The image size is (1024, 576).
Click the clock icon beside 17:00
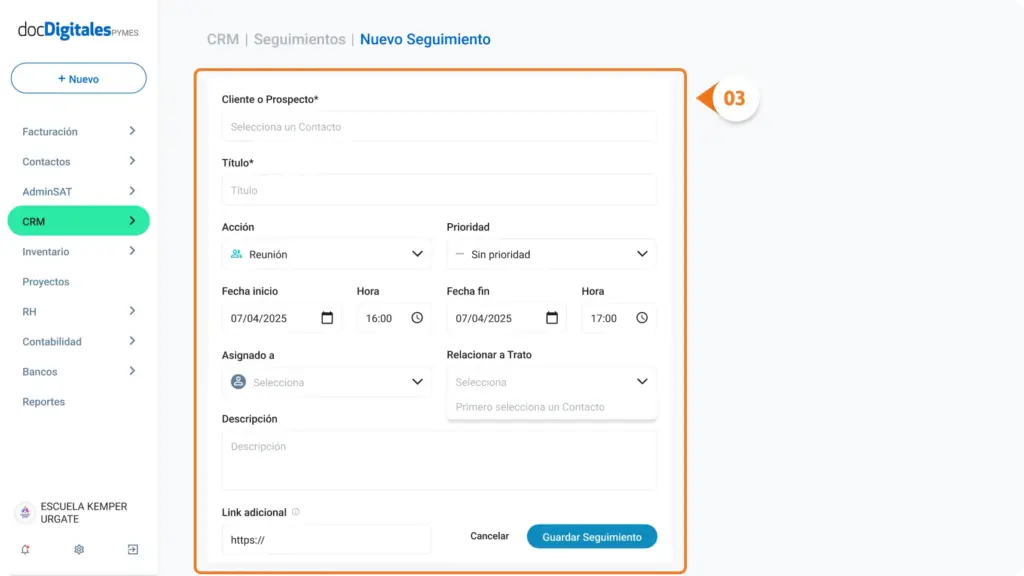click(642, 318)
